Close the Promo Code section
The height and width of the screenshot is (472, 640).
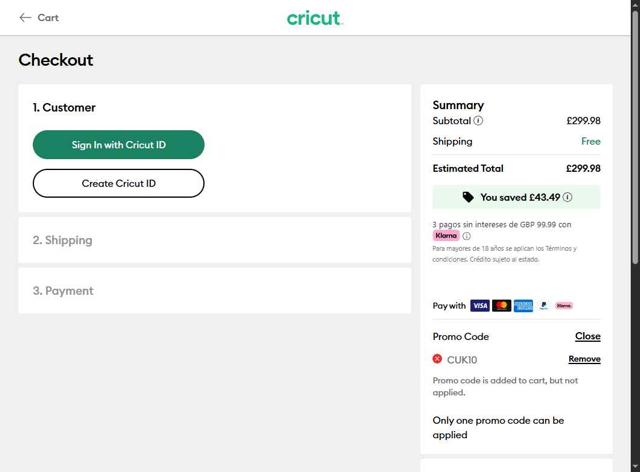click(x=587, y=337)
